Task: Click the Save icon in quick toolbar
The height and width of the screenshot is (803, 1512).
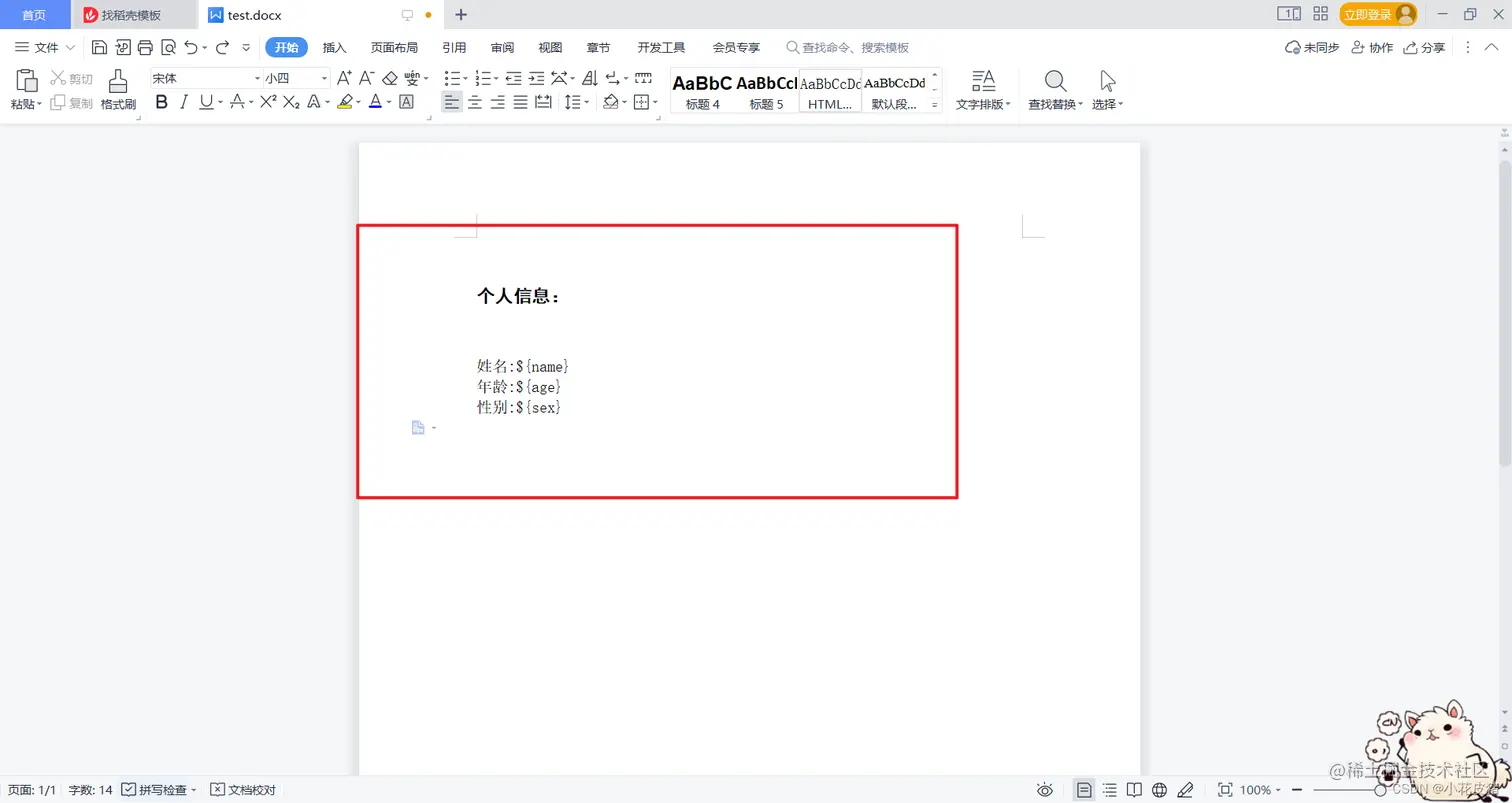Action: pos(99,47)
